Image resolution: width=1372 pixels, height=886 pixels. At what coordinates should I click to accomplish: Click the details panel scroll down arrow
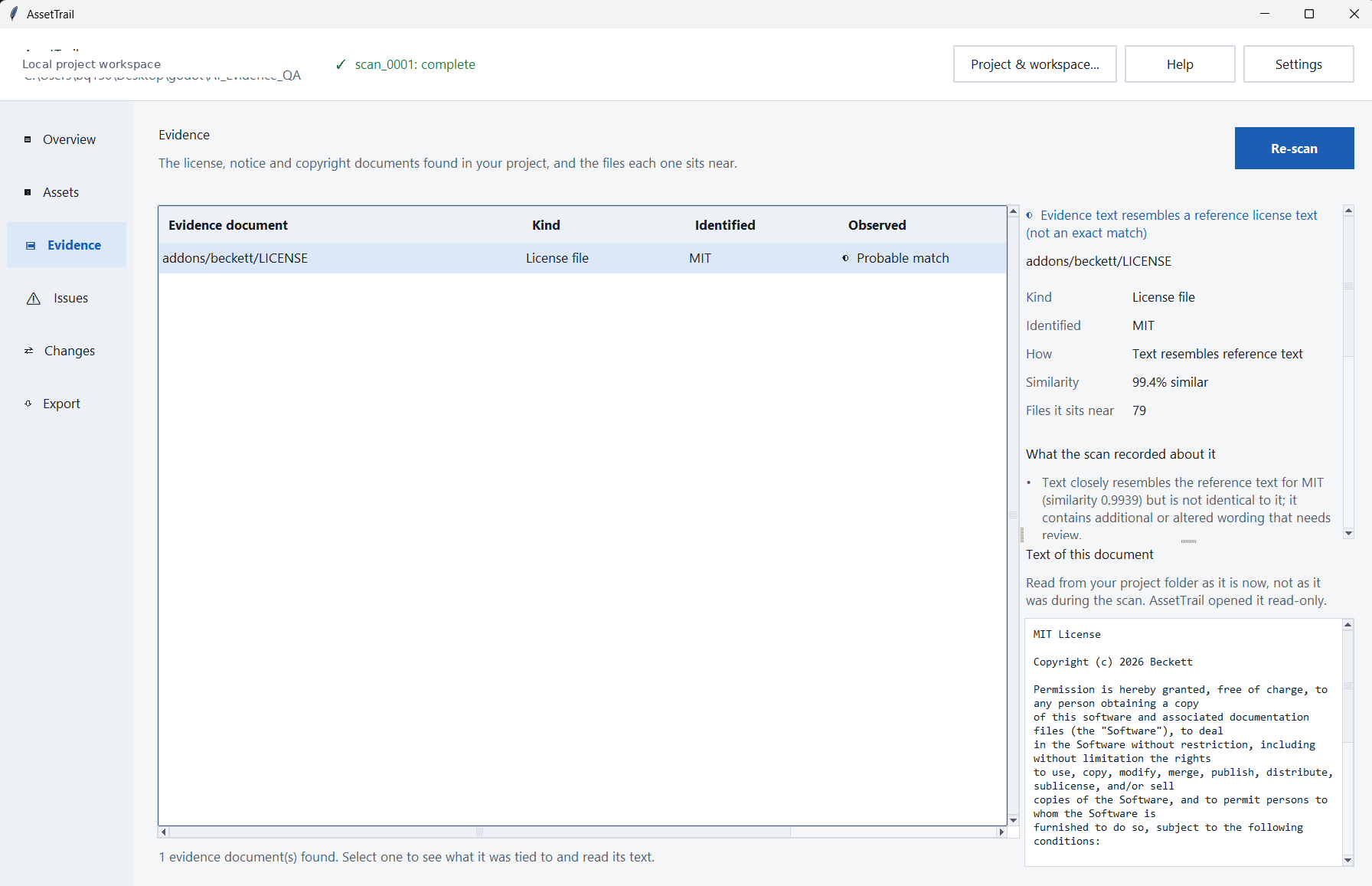tap(1348, 533)
